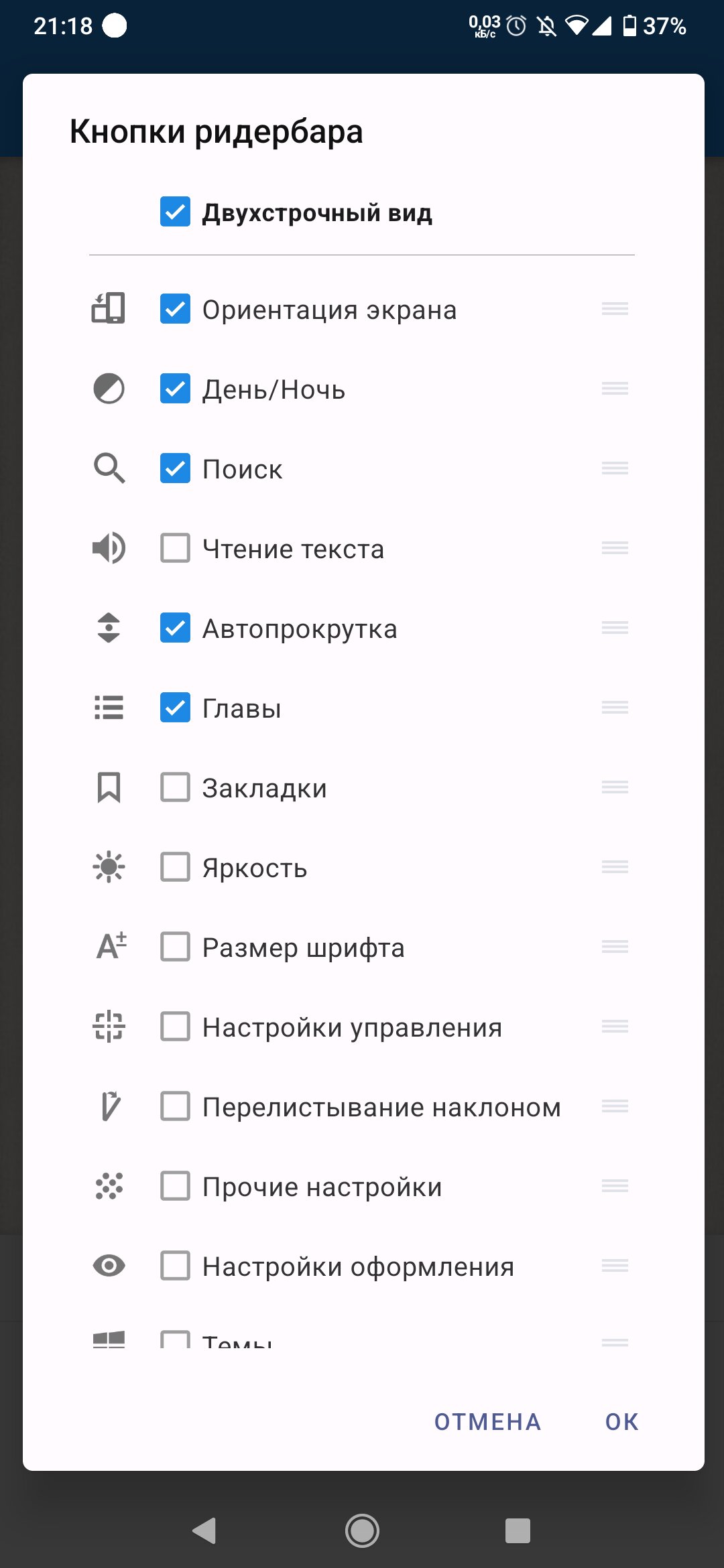Uncheck the Двухстрочный вид checkbox
The image size is (724, 1568).
(x=175, y=212)
